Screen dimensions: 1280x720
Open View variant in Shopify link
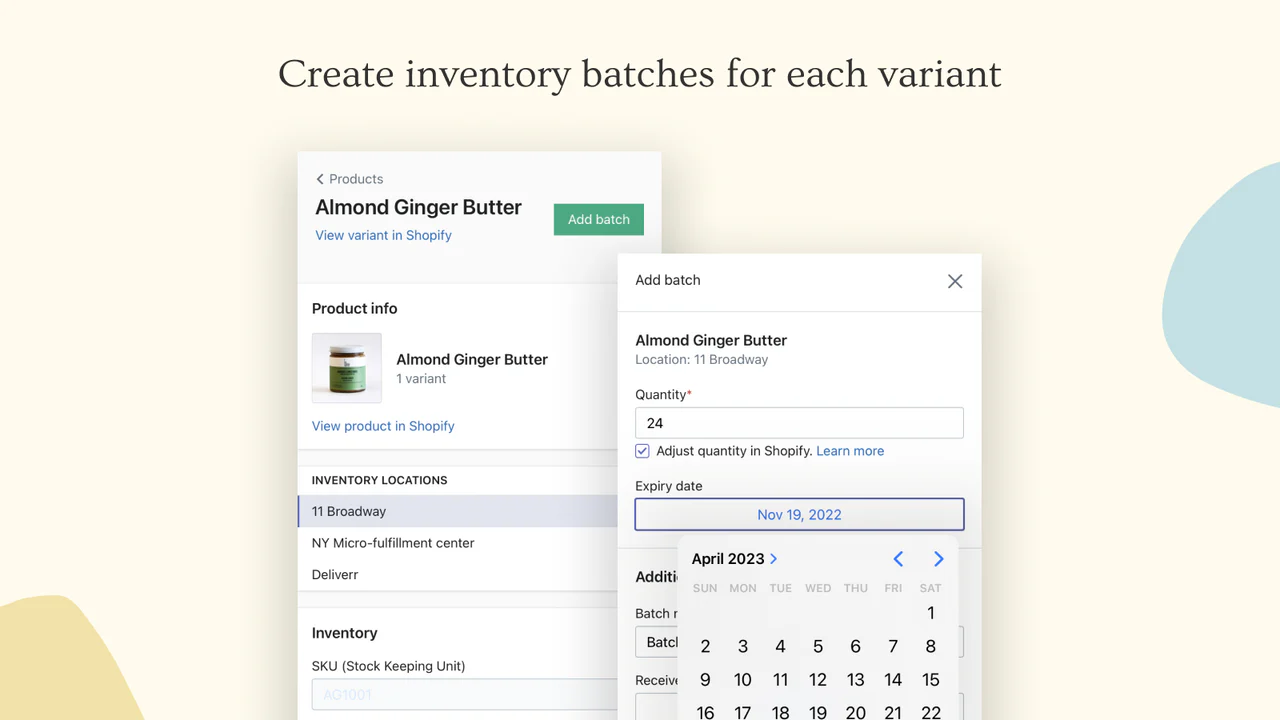[x=383, y=235]
